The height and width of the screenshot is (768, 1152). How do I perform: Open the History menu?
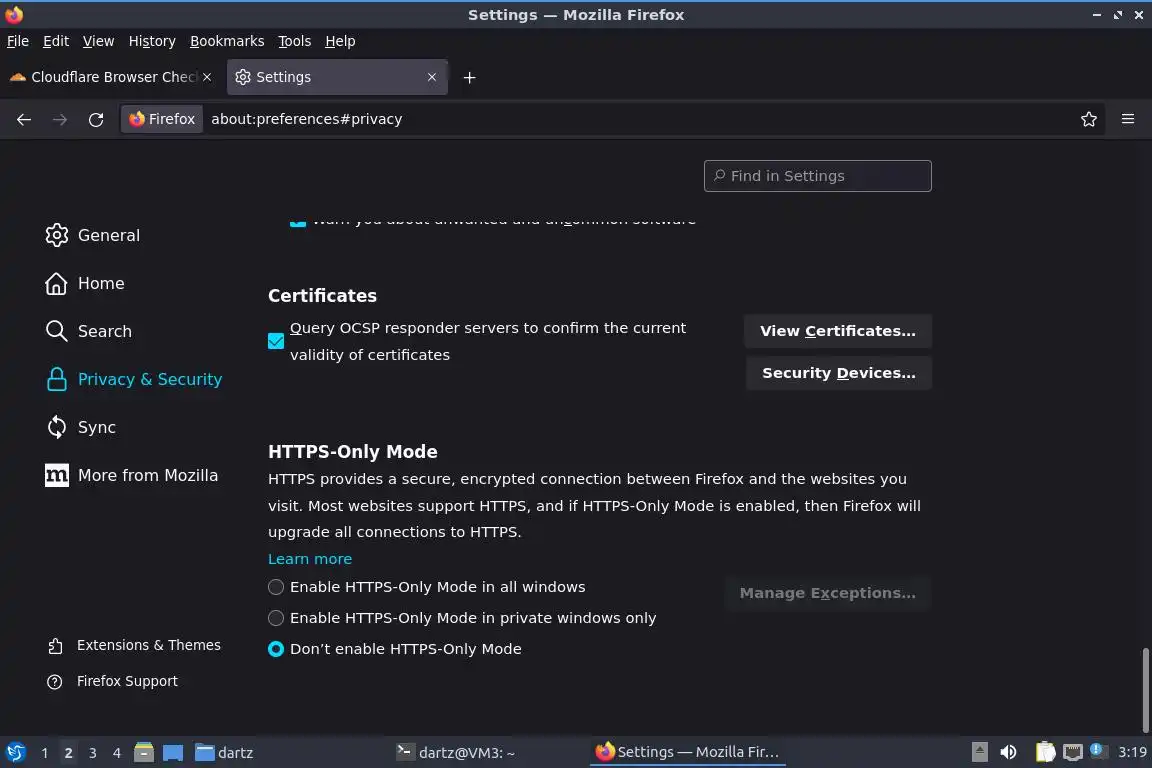tap(152, 41)
